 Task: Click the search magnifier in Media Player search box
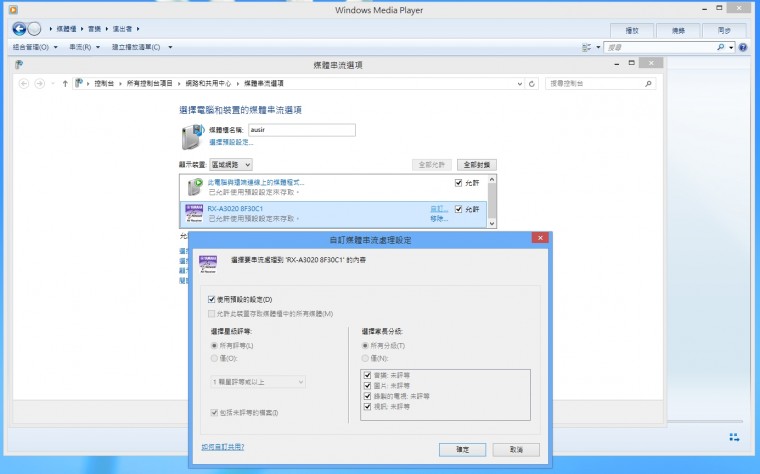(x=720, y=47)
